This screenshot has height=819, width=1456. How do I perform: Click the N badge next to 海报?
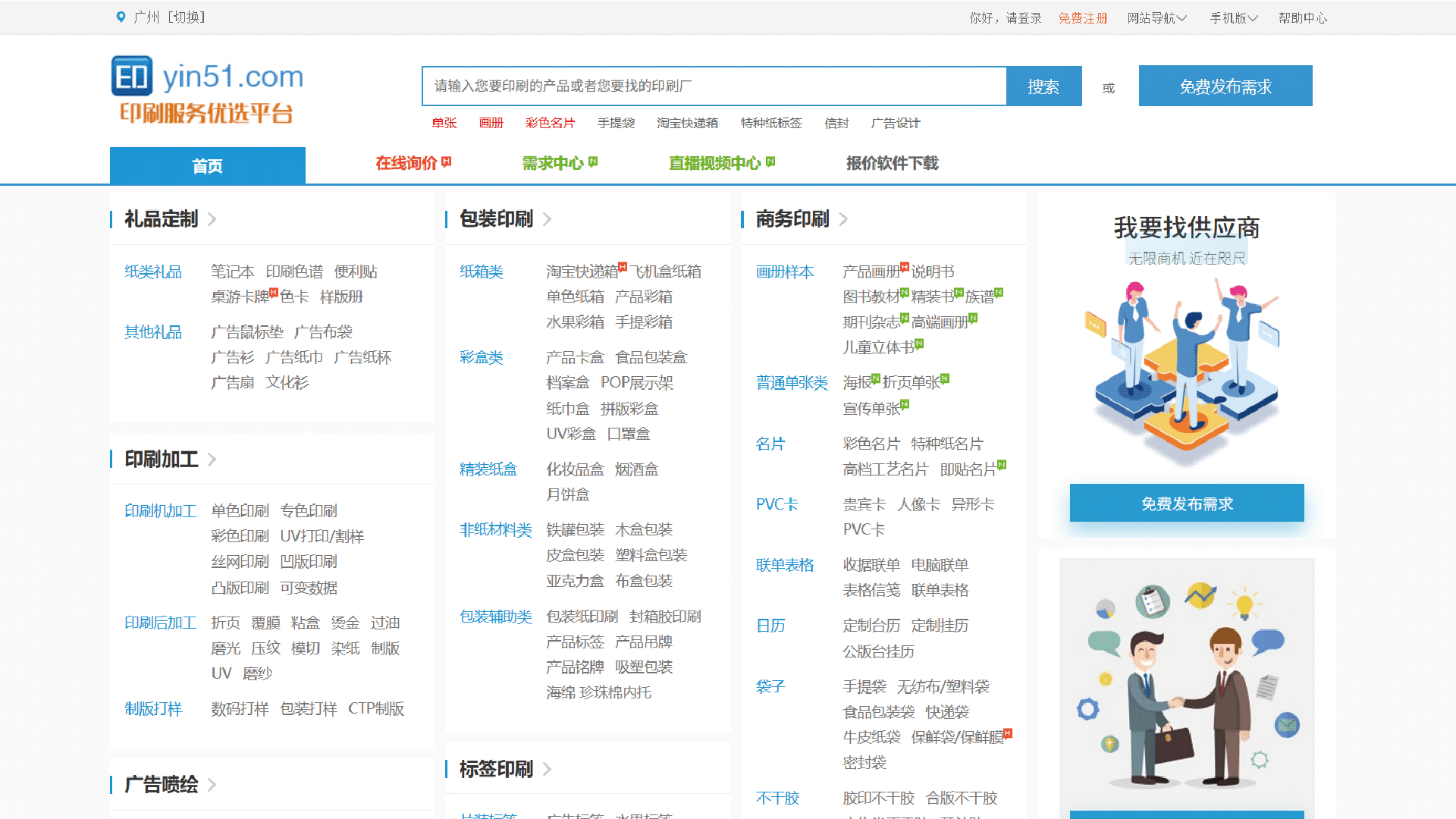click(875, 378)
